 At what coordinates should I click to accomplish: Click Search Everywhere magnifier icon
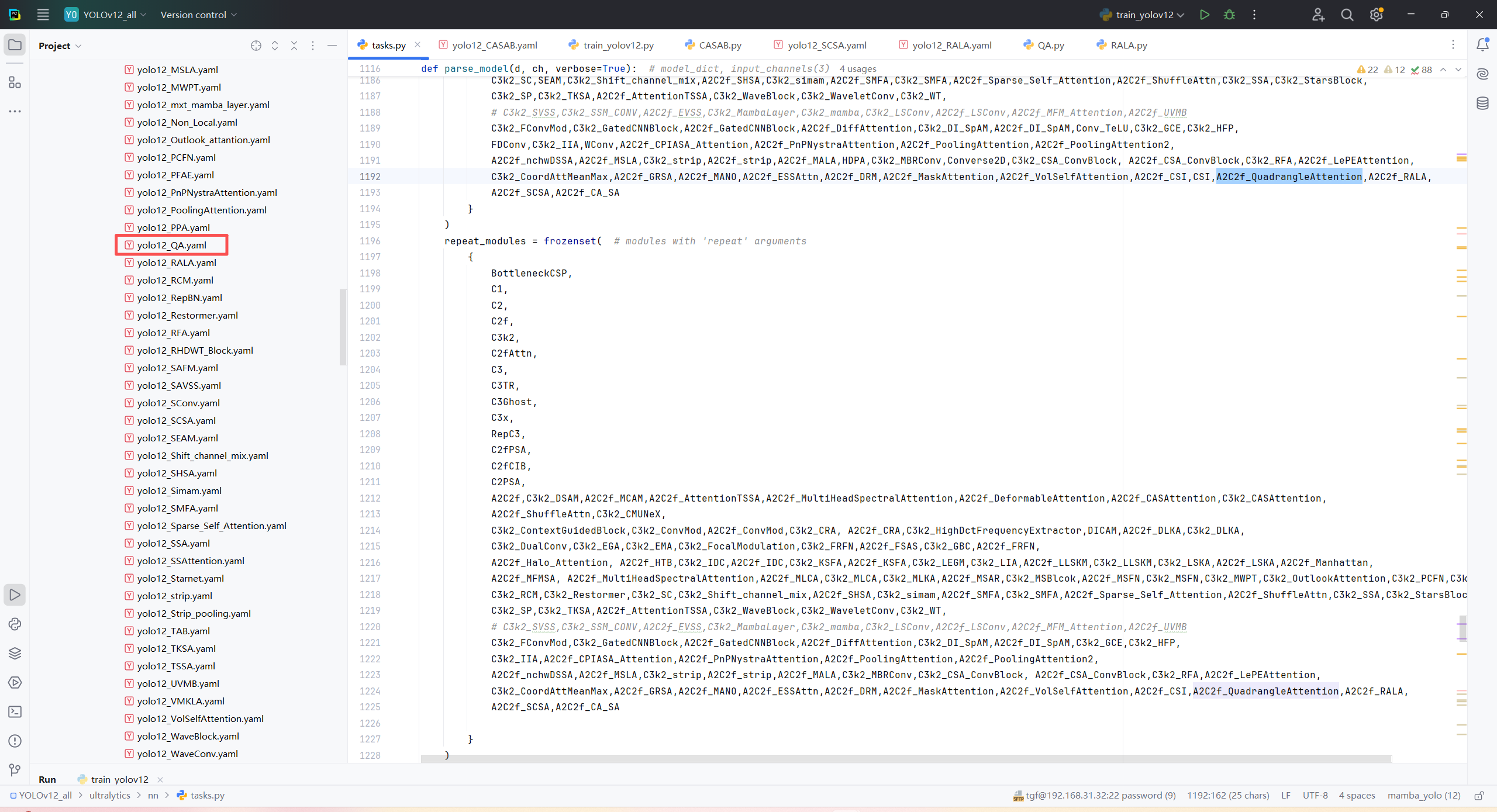1347,15
